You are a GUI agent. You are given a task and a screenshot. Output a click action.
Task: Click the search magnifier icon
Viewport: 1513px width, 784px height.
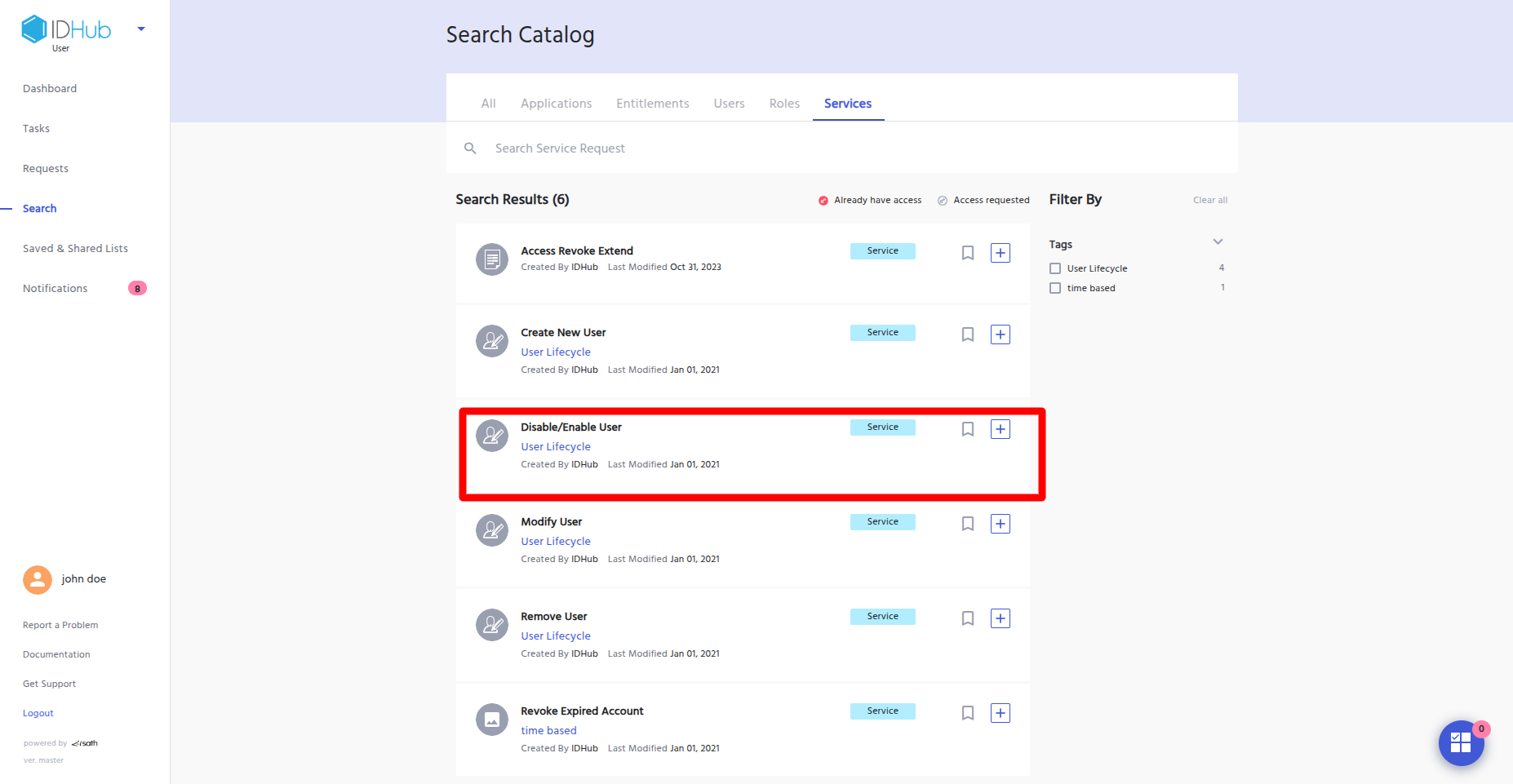coord(470,148)
